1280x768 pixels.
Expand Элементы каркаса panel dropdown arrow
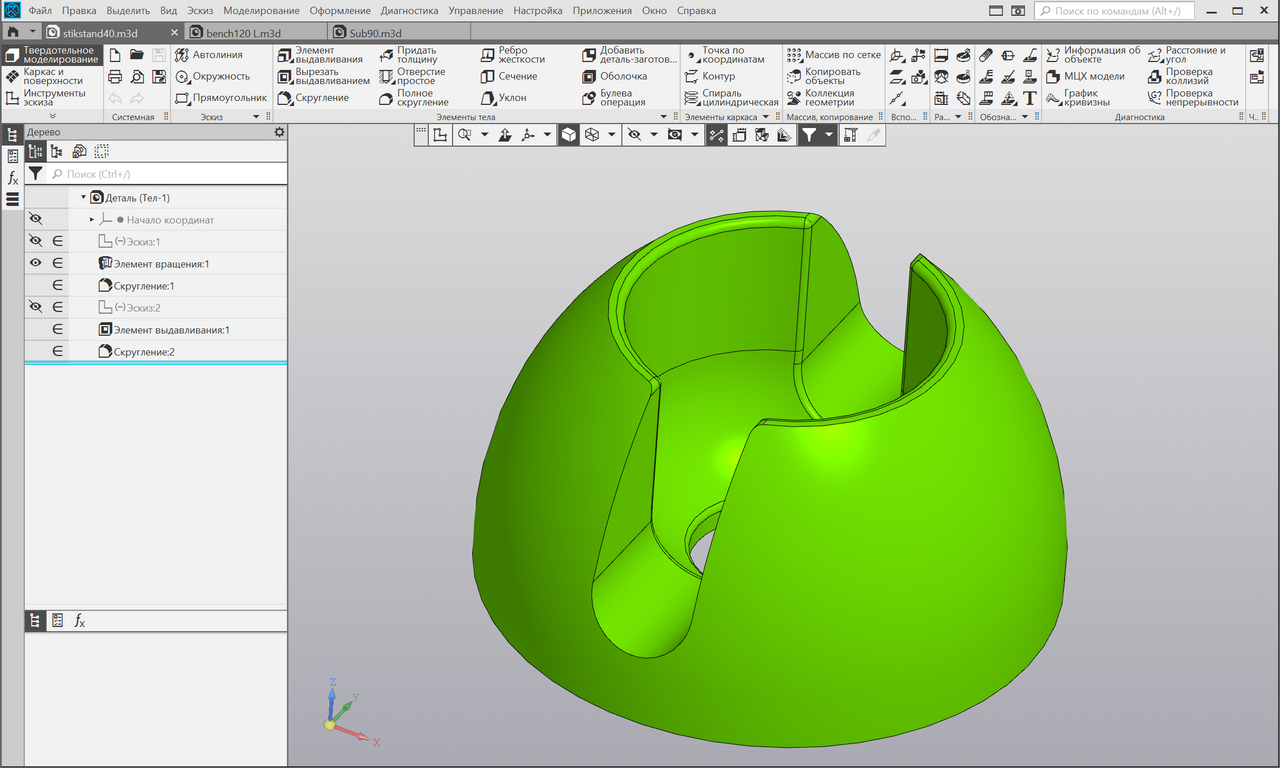tap(765, 117)
